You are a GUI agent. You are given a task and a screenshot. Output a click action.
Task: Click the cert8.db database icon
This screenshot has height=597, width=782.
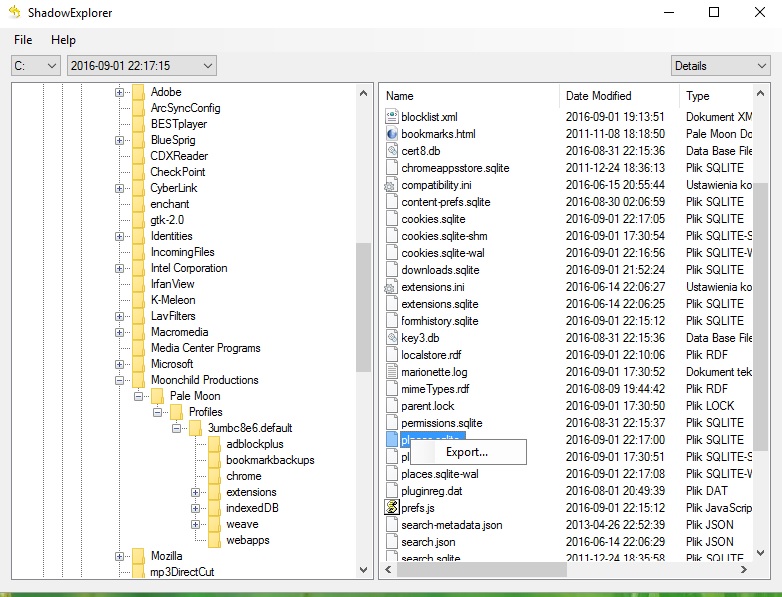(392, 151)
